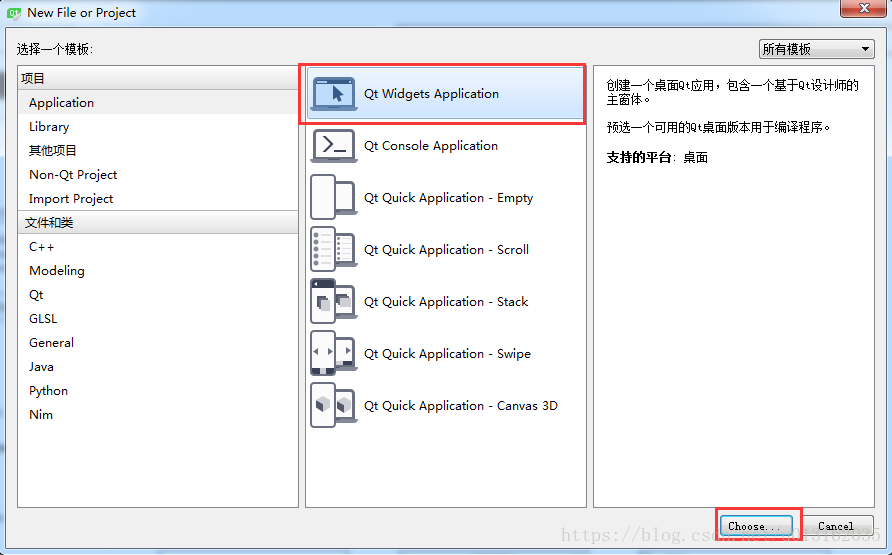The image size is (892, 555).
Task: Click the Choose... button
Action: point(756,526)
